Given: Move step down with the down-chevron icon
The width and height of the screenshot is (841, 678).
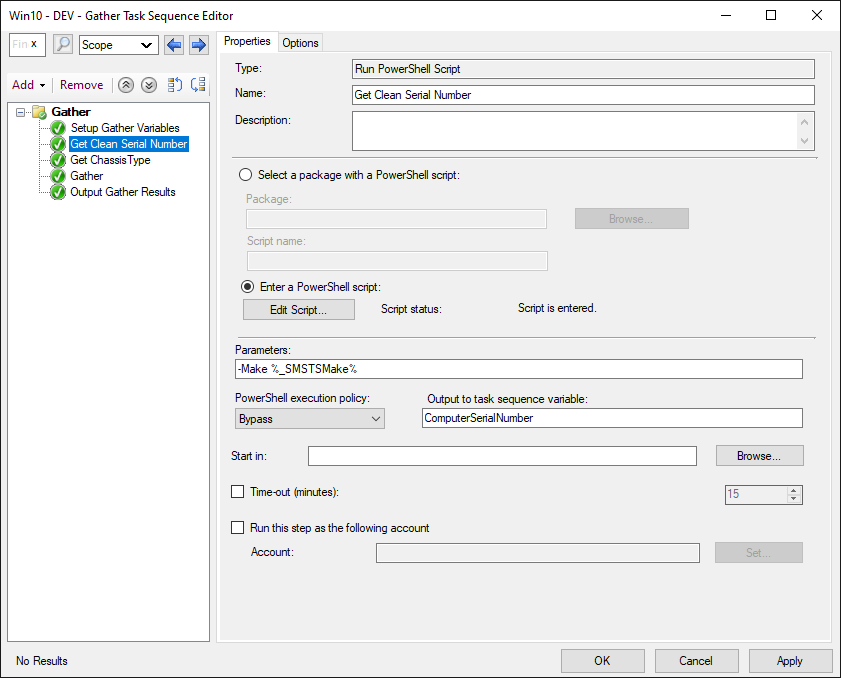Looking at the screenshot, I should pyautogui.click(x=149, y=85).
